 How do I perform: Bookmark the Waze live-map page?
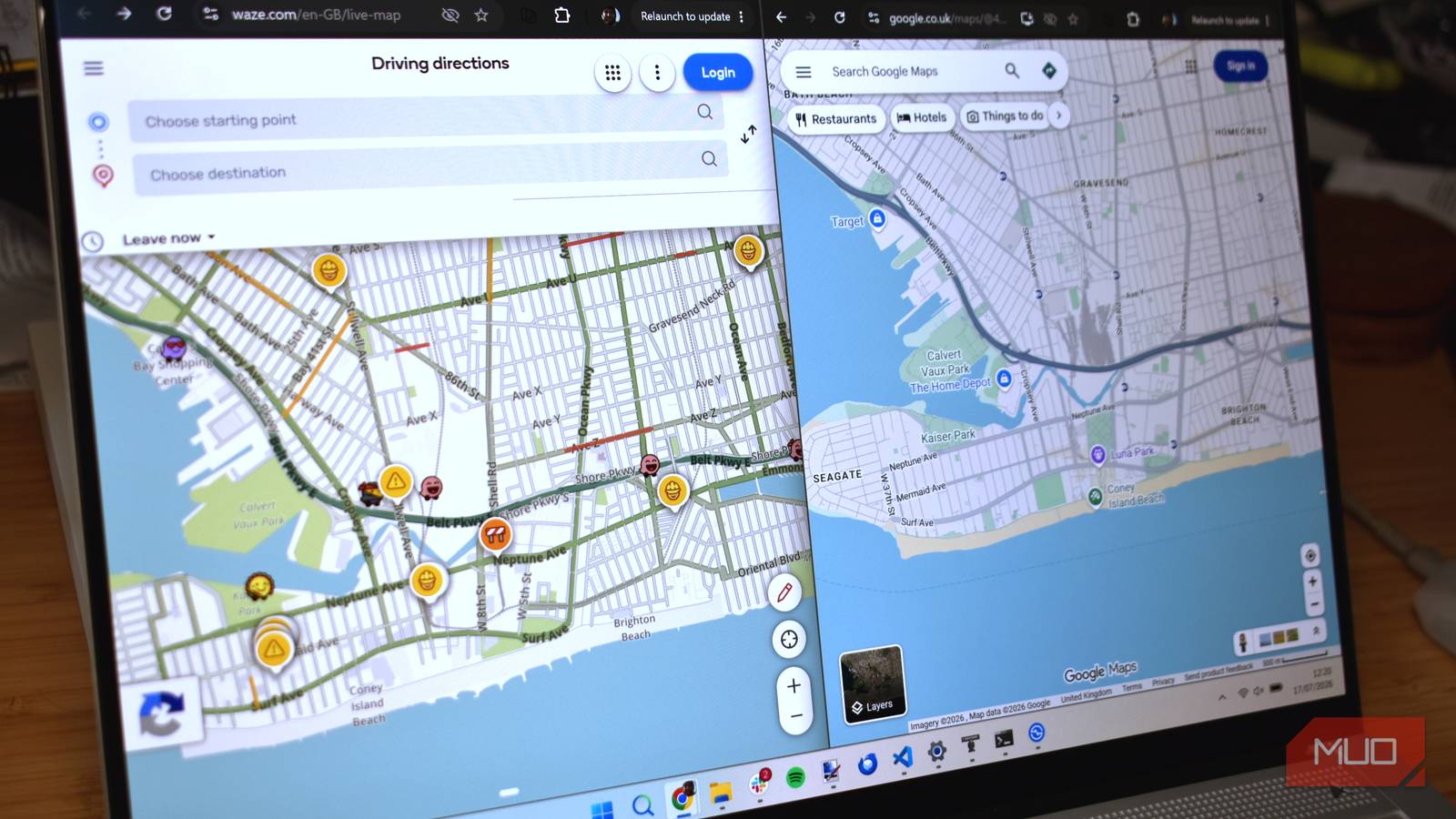click(481, 15)
